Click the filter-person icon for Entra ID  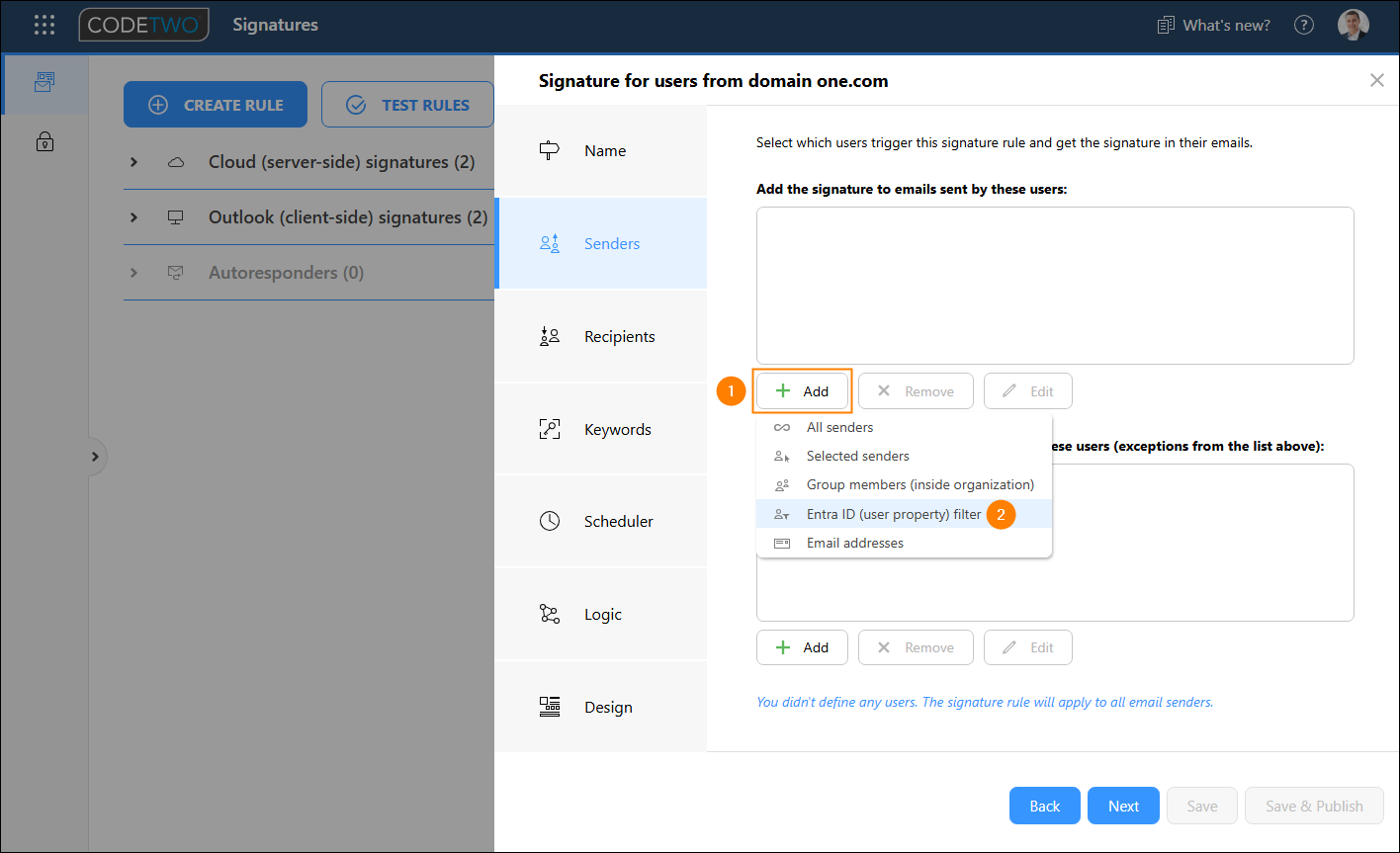pos(782,514)
